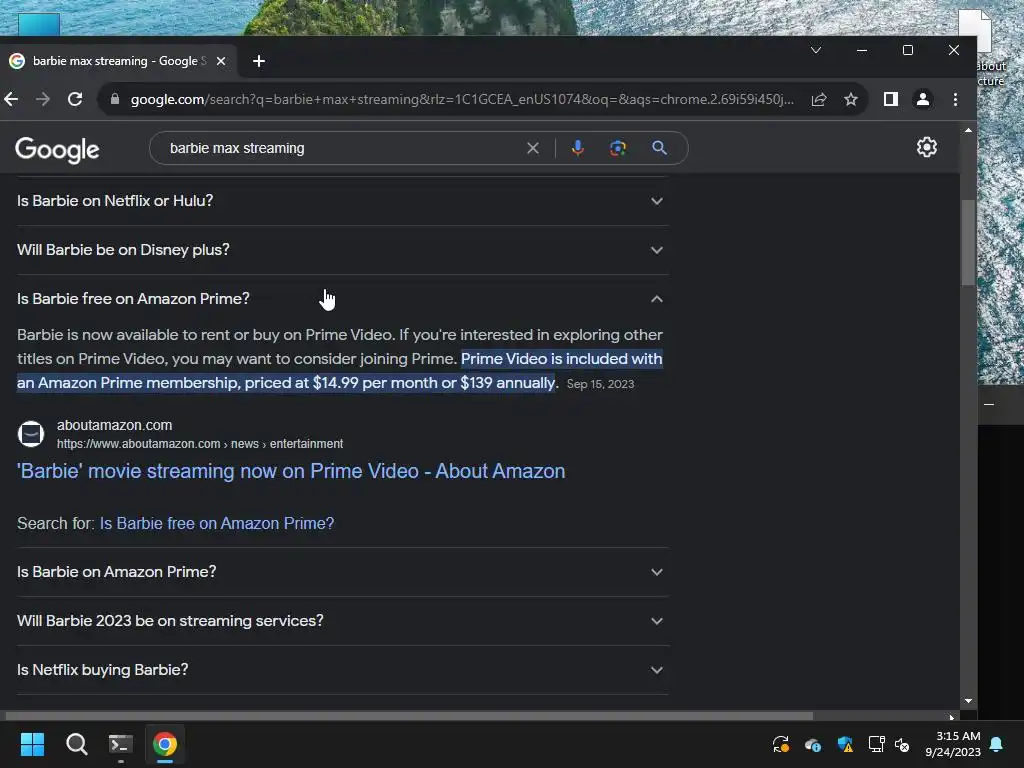Expand 'Will Barbie be on Disney plus?'
1024x768 pixels.
[x=342, y=250]
